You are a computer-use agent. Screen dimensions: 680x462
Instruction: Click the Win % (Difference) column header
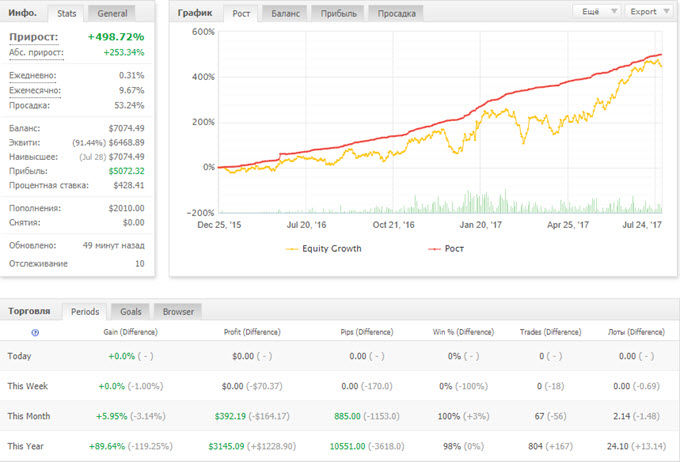pos(463,332)
